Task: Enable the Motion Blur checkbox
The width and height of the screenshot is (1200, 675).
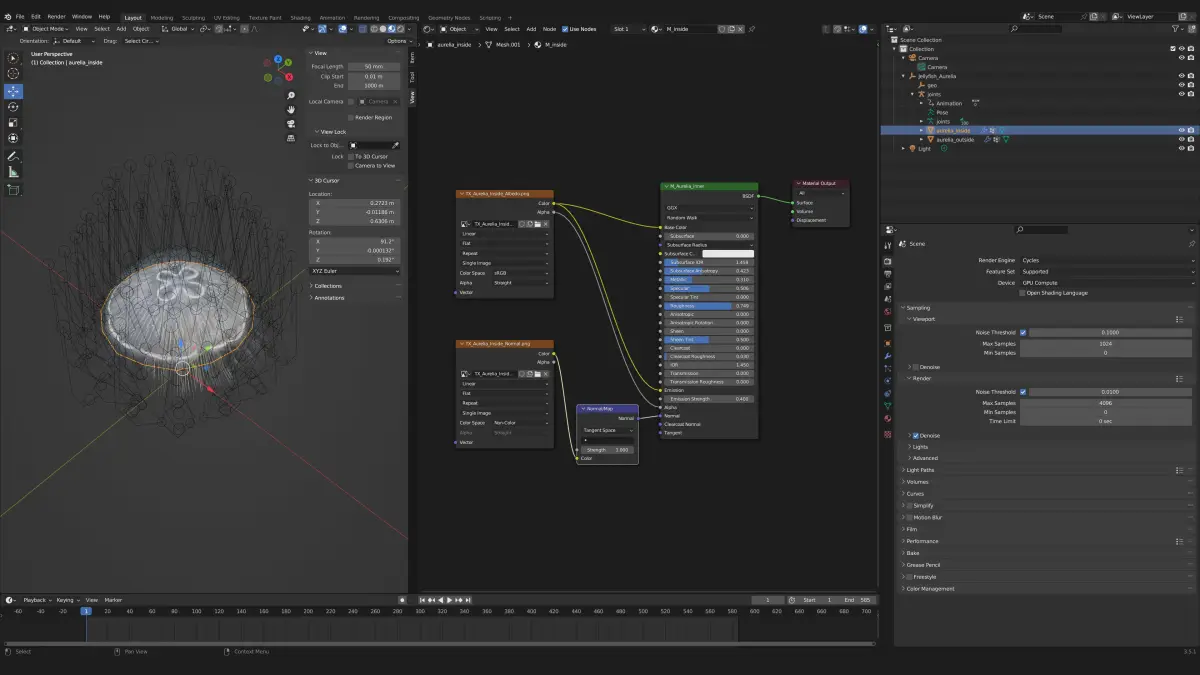Action: [x=909, y=517]
